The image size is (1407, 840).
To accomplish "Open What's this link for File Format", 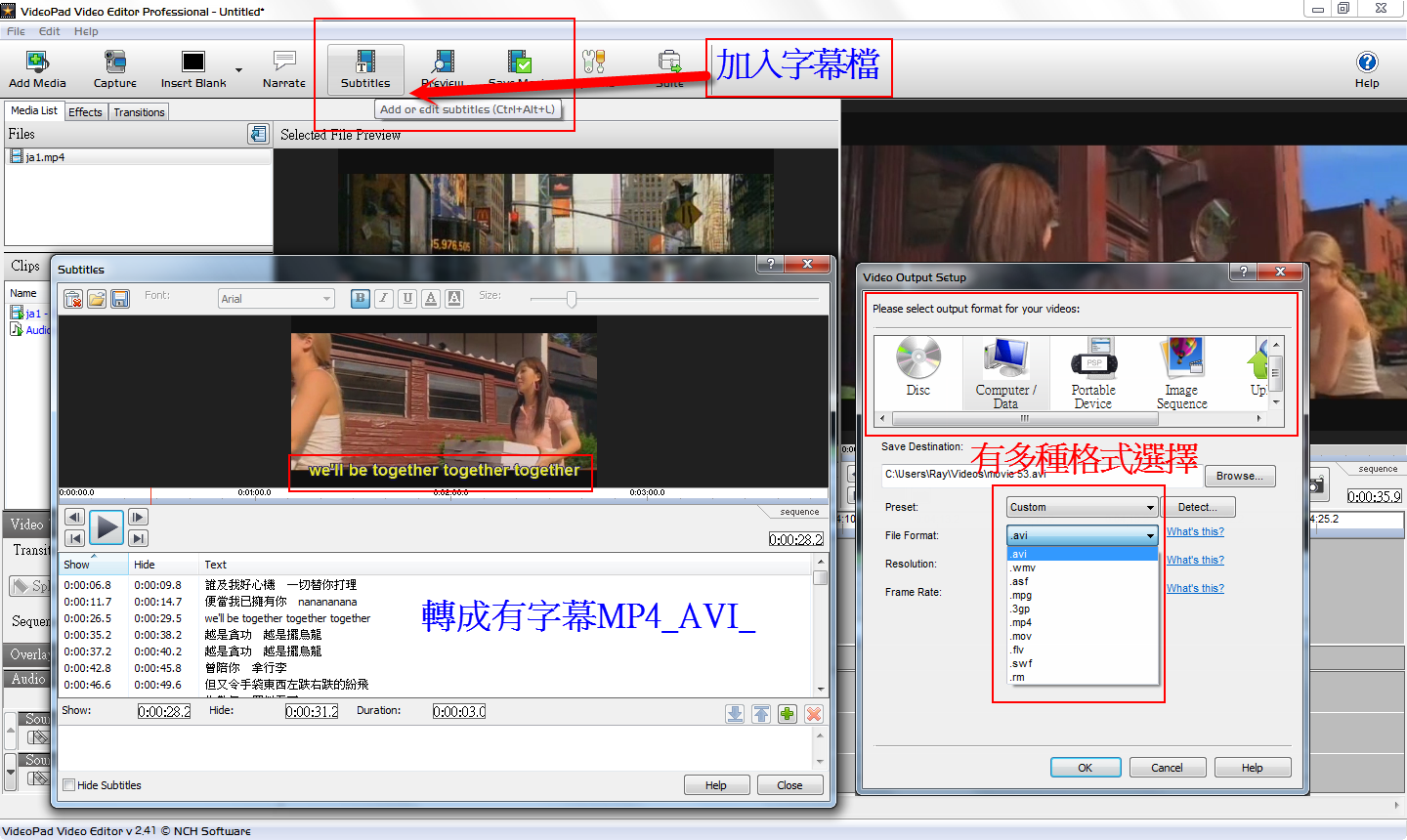I will (x=1195, y=532).
